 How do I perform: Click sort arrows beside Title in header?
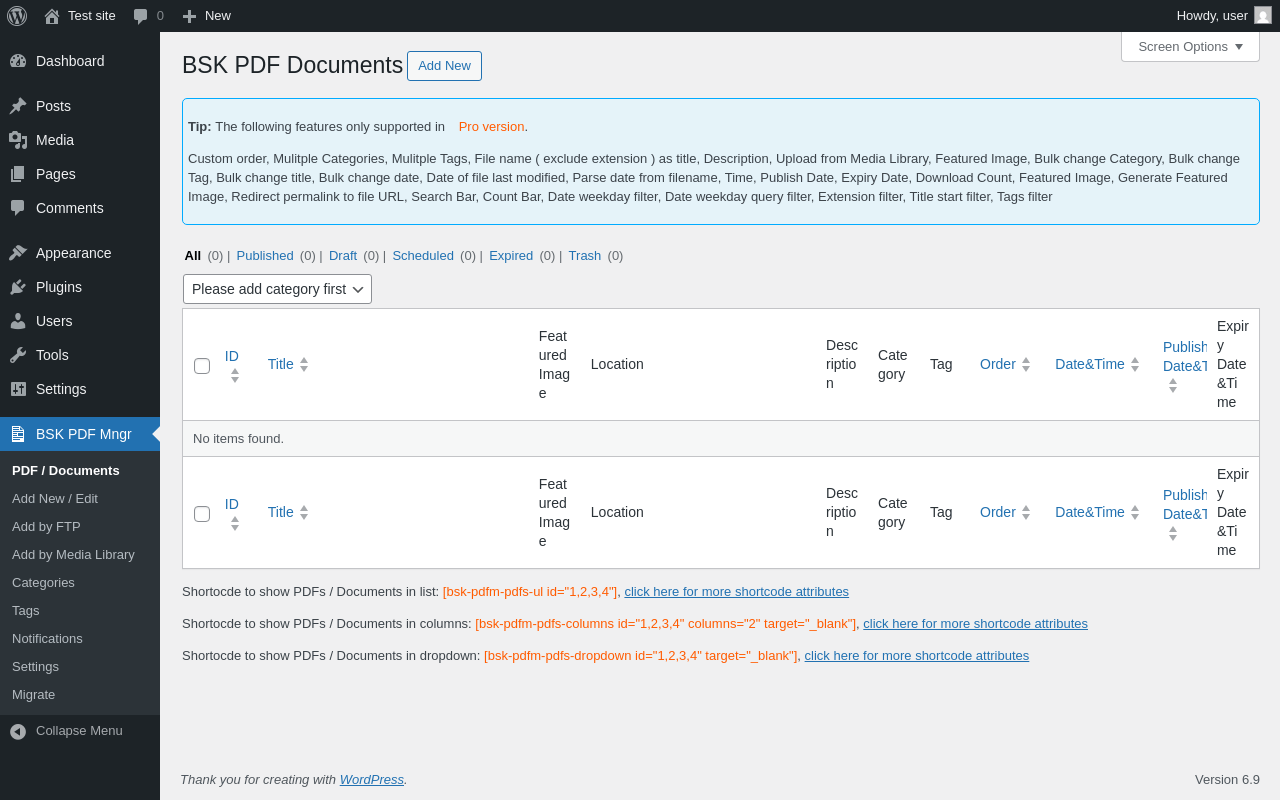point(304,364)
